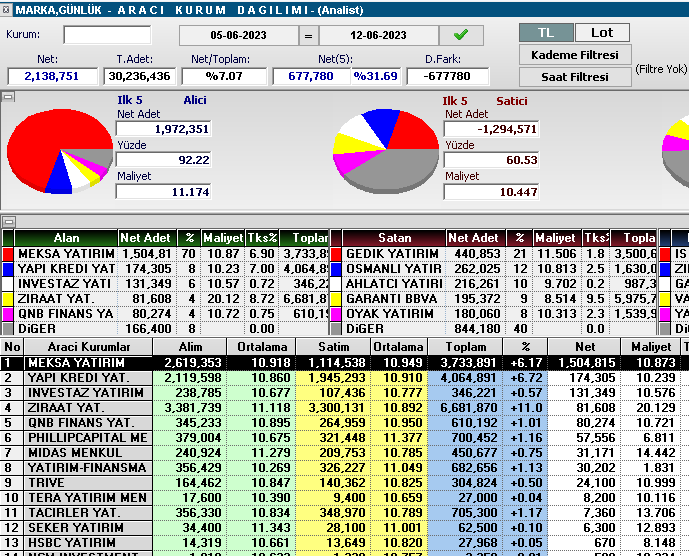Image resolution: width=689 pixels, height=556 pixels.
Task: Collapse the pie chart panel
Action: pyautogui.click(x=8, y=97)
